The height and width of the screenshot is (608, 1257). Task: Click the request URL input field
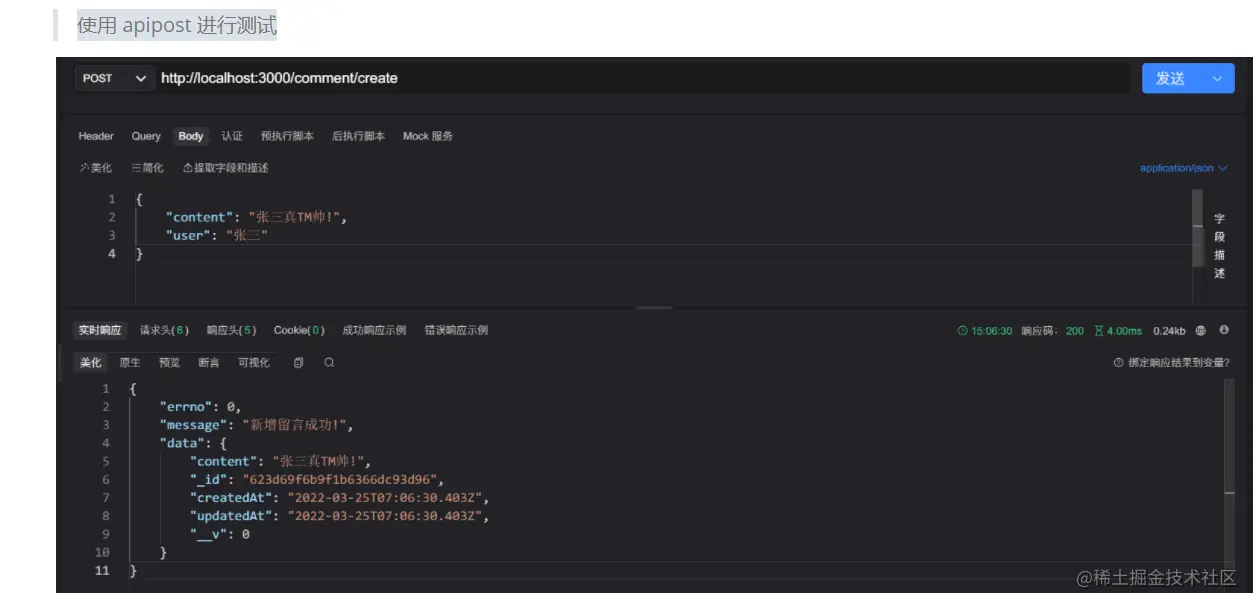point(643,78)
